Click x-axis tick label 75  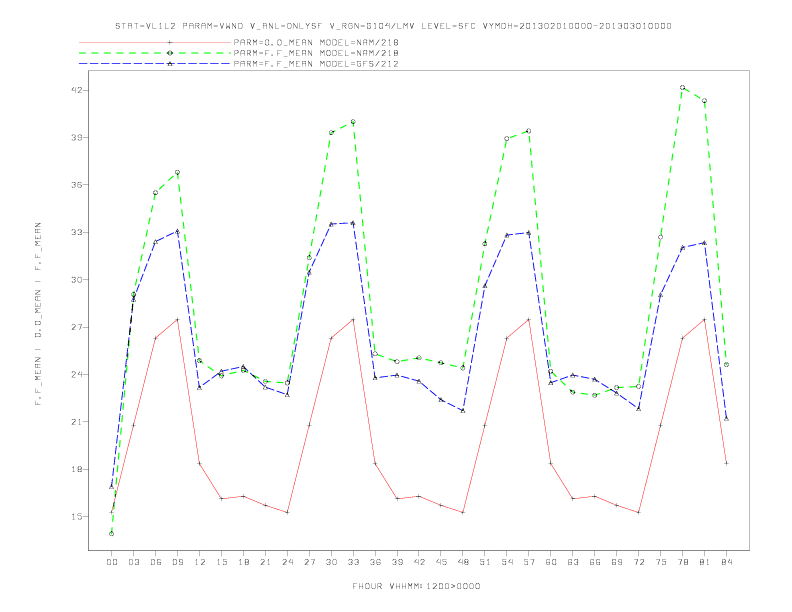click(661, 562)
